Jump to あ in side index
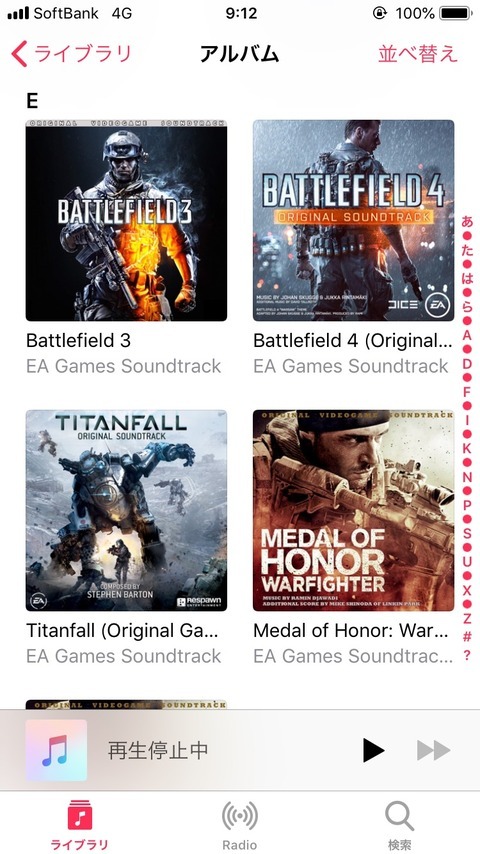 click(467, 222)
